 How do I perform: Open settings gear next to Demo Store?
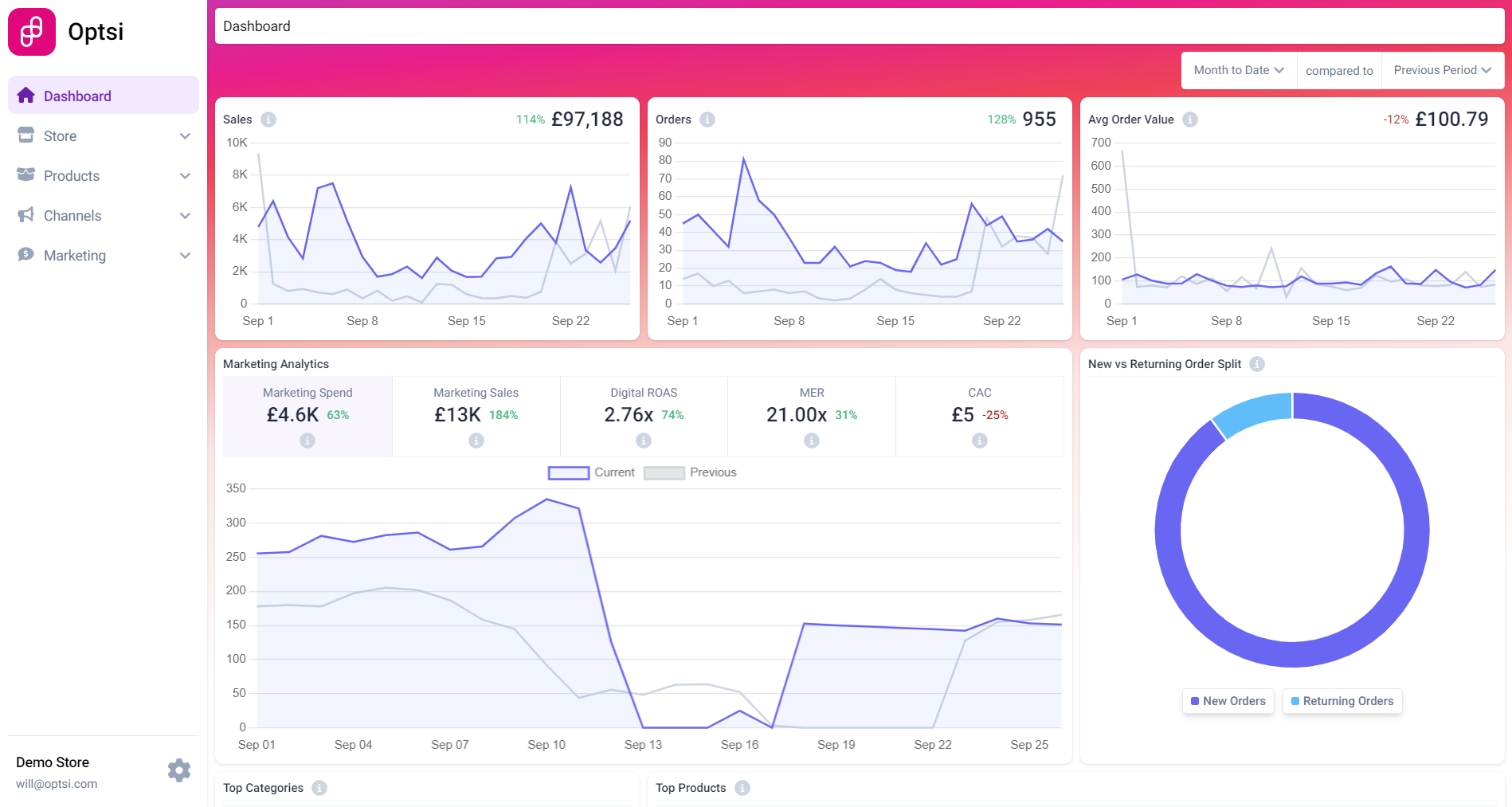tap(179, 770)
